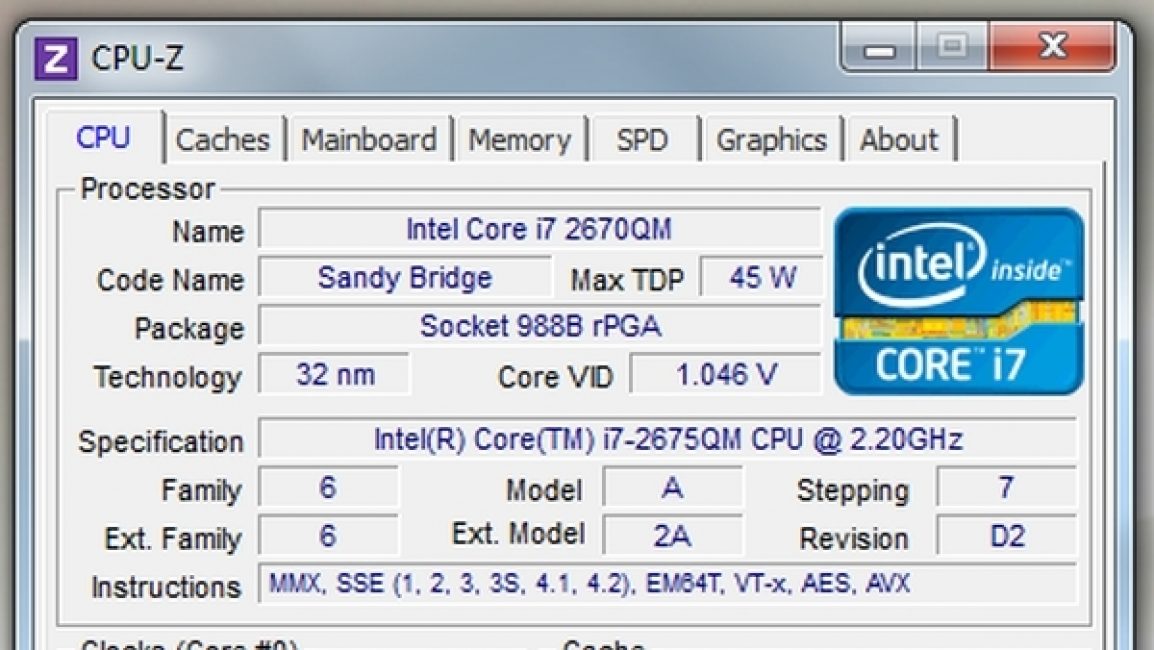
Task: Show the About tab
Action: (x=899, y=140)
